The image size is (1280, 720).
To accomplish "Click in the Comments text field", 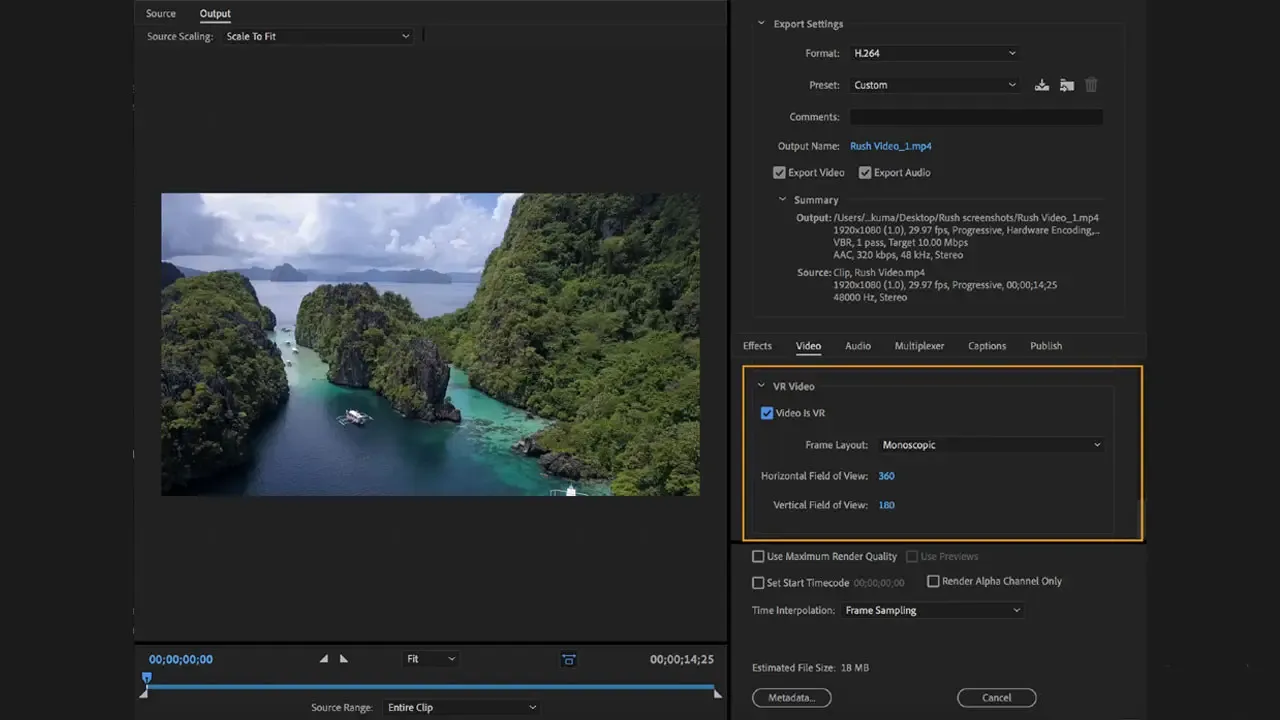I will point(976,117).
